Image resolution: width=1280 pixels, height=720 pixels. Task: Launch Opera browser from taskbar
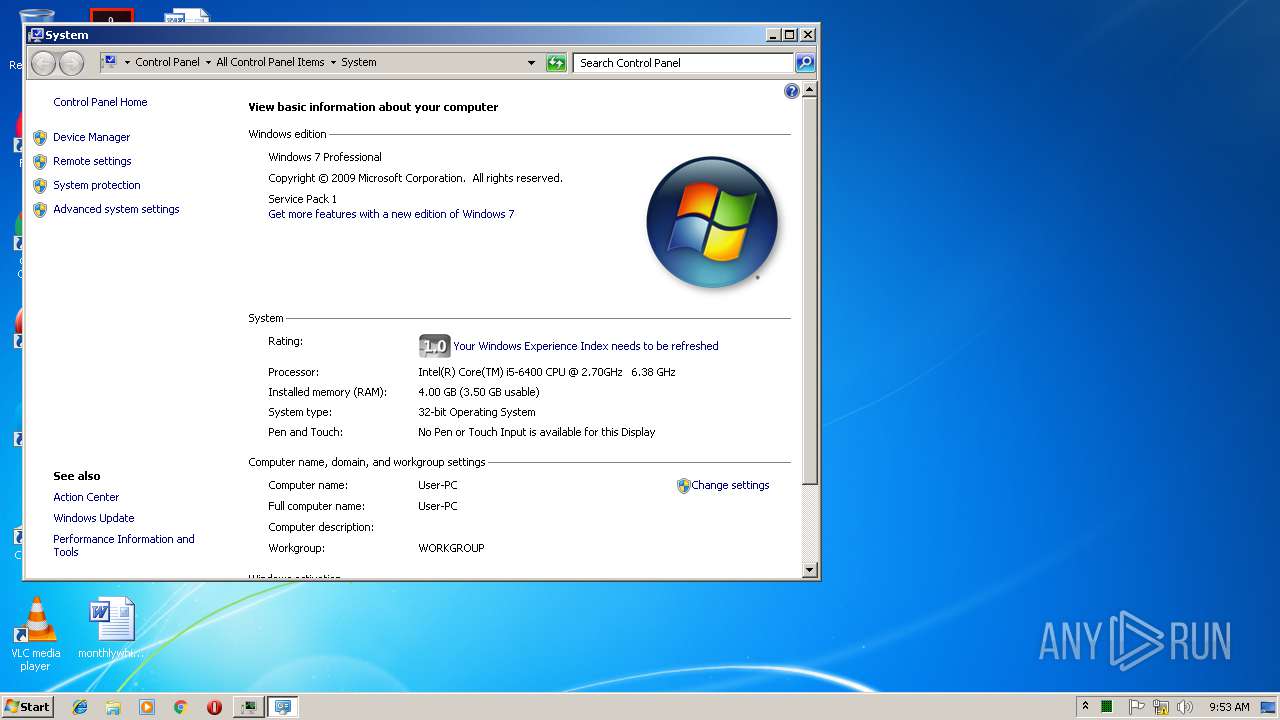pos(214,707)
